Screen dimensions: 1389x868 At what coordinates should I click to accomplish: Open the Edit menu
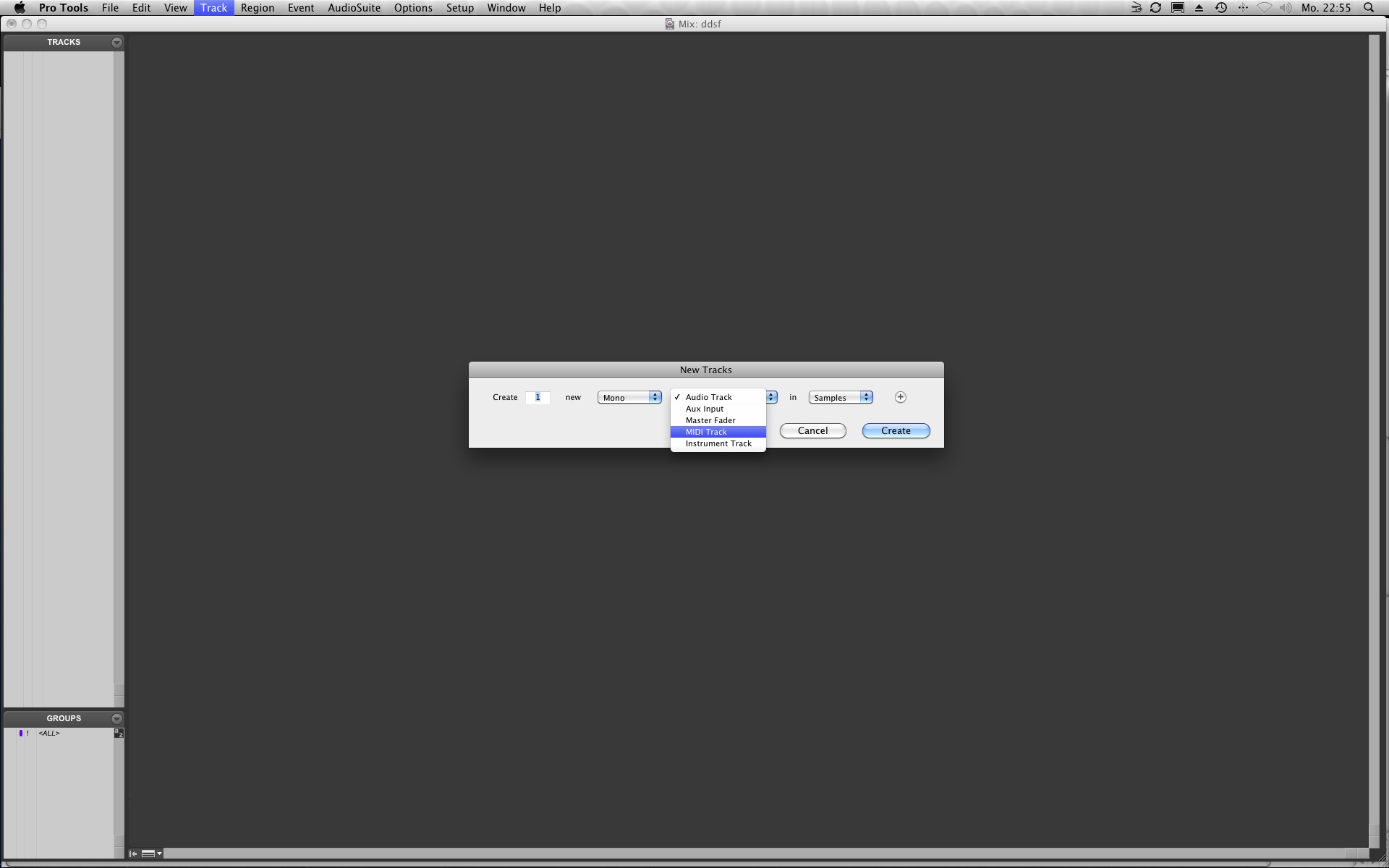tap(141, 8)
